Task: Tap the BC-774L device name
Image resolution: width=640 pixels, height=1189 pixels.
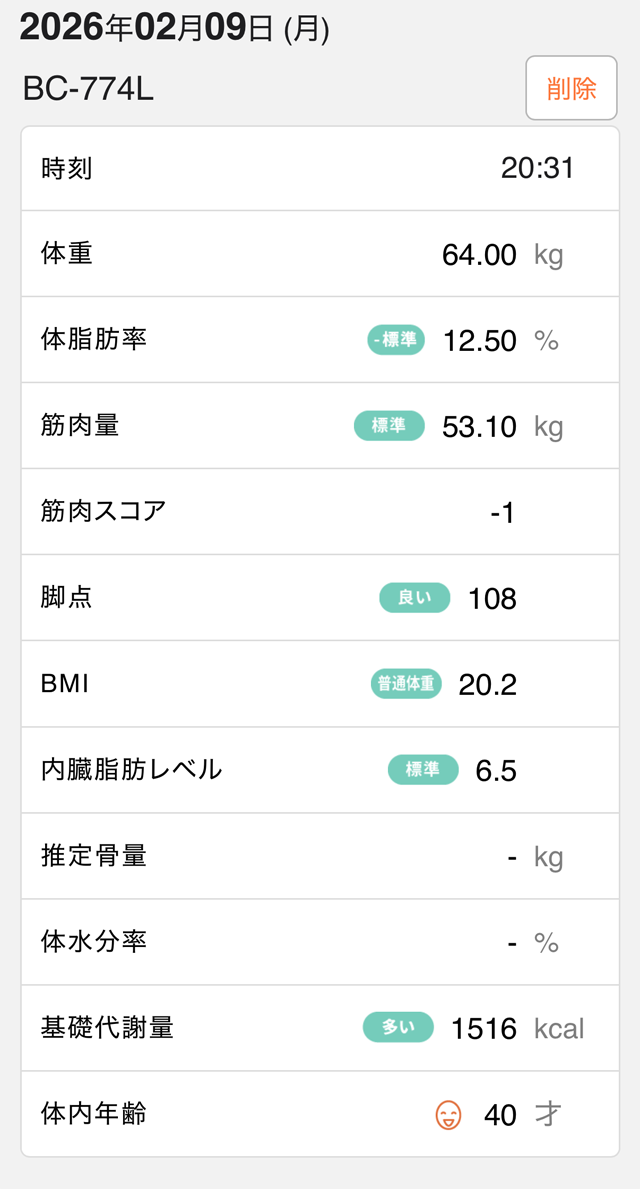Action: coord(88,89)
